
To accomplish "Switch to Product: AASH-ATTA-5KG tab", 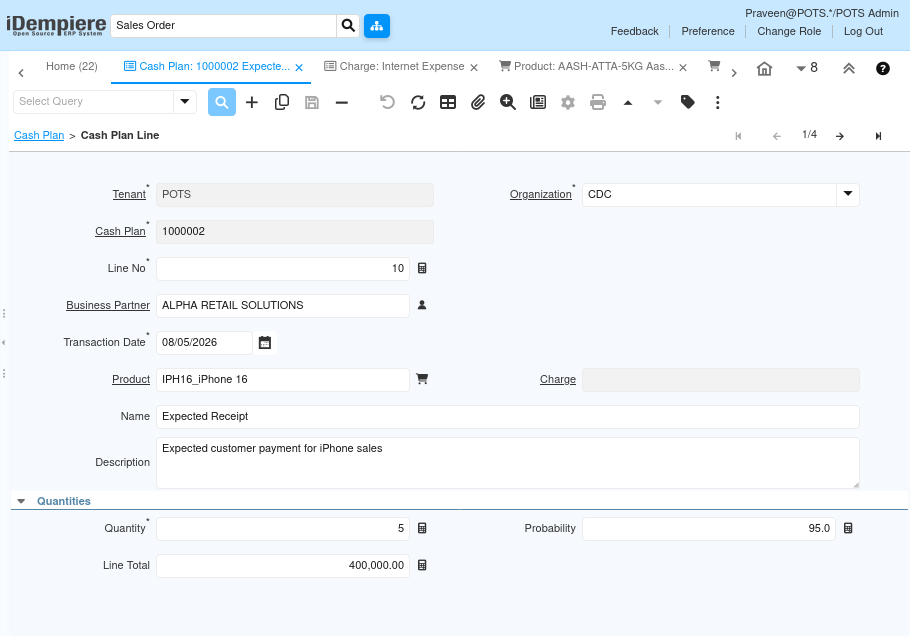I will [x=587, y=66].
